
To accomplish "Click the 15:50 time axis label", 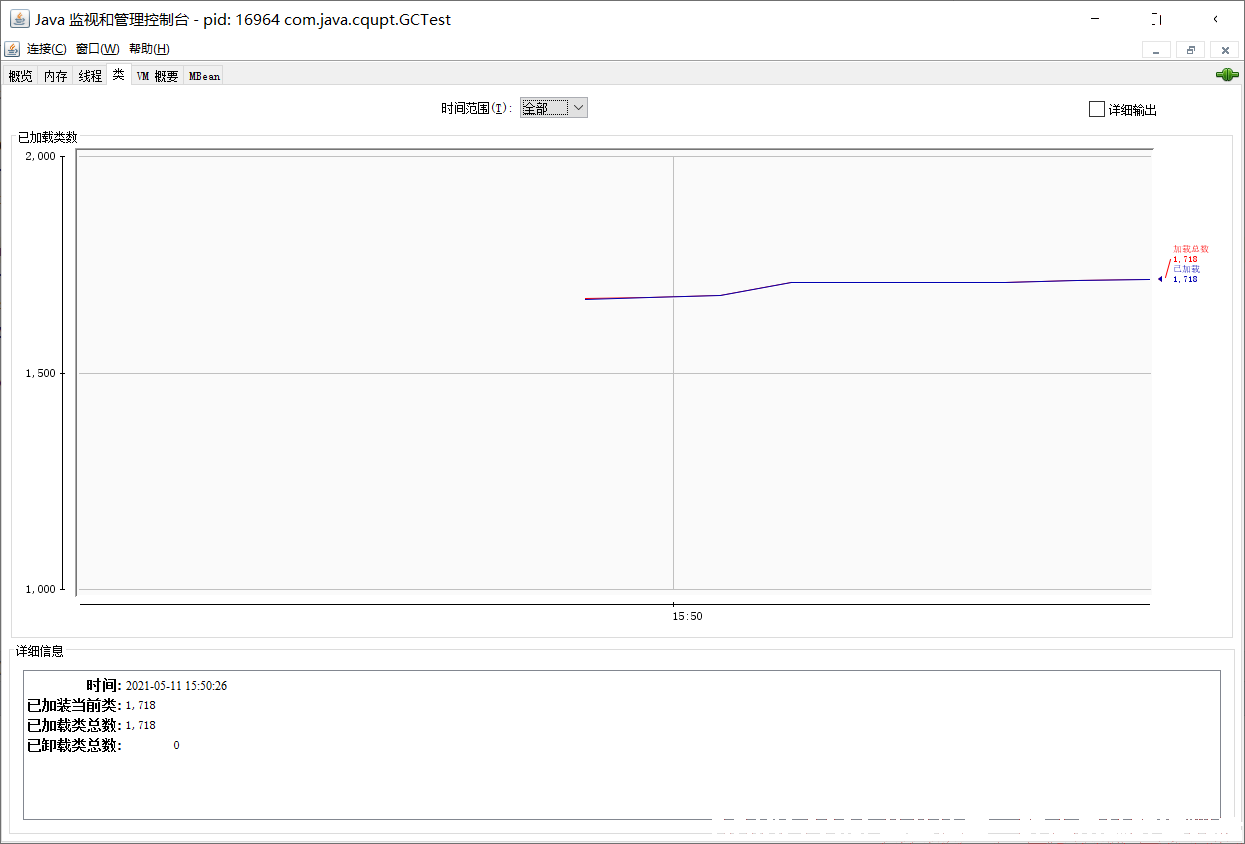I will coord(687,616).
